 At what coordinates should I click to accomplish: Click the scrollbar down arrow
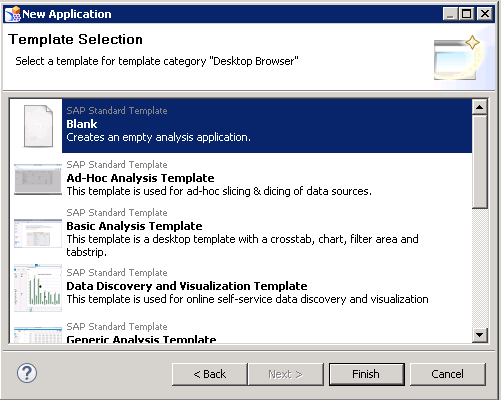(480, 335)
